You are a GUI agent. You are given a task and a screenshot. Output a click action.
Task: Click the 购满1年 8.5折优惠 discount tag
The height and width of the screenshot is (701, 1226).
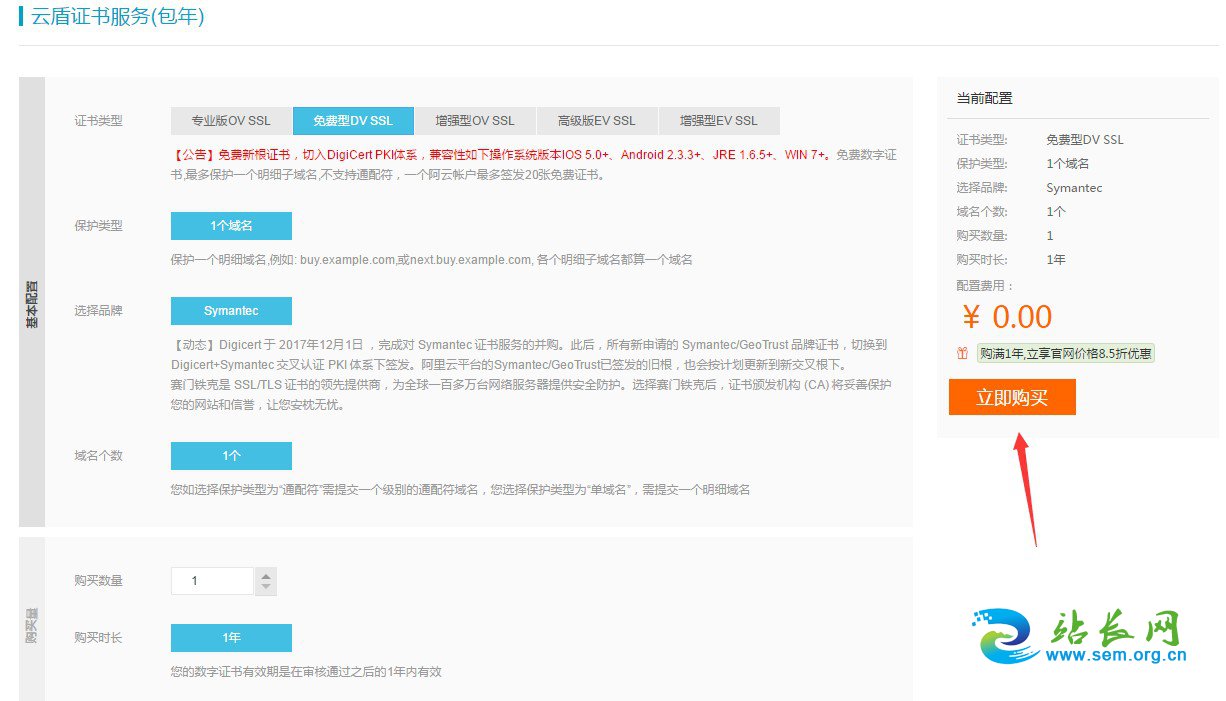point(1065,353)
